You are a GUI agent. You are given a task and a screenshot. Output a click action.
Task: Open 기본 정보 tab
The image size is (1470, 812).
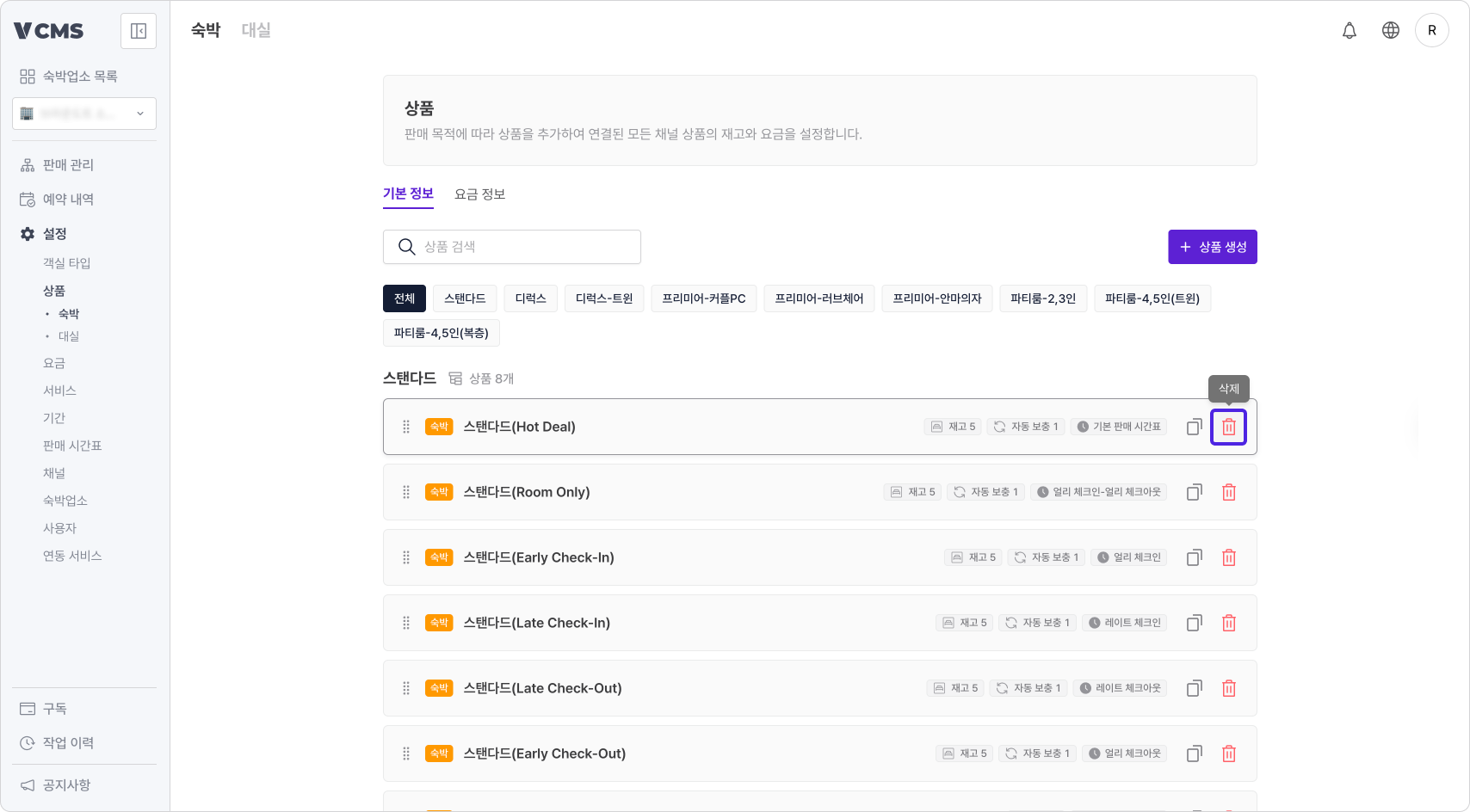coord(408,194)
